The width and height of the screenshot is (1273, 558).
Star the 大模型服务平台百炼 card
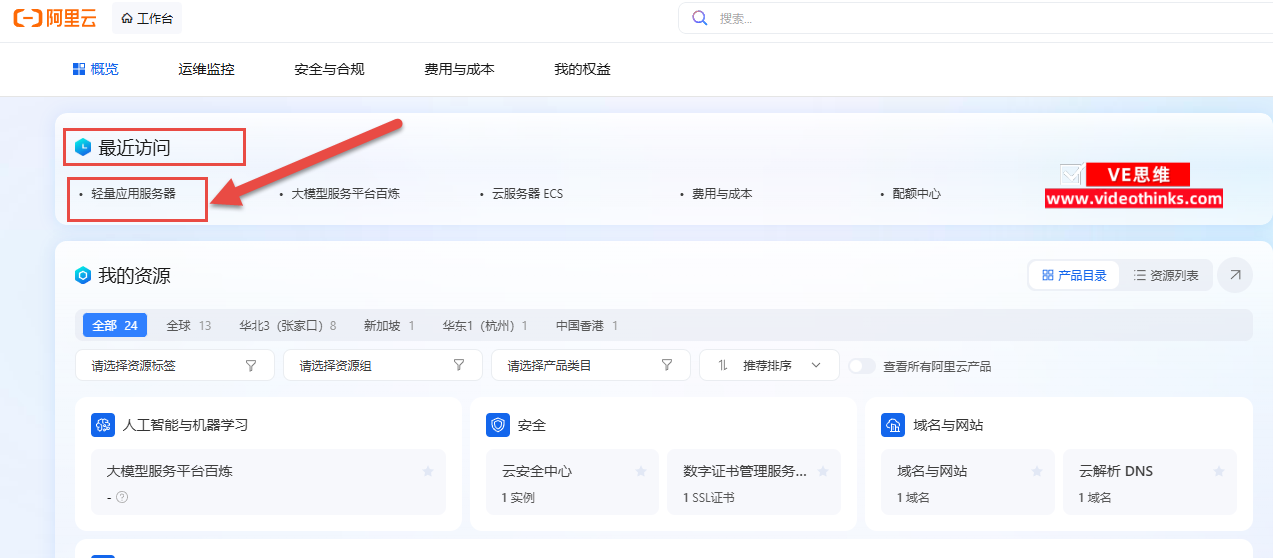pyautogui.click(x=428, y=471)
